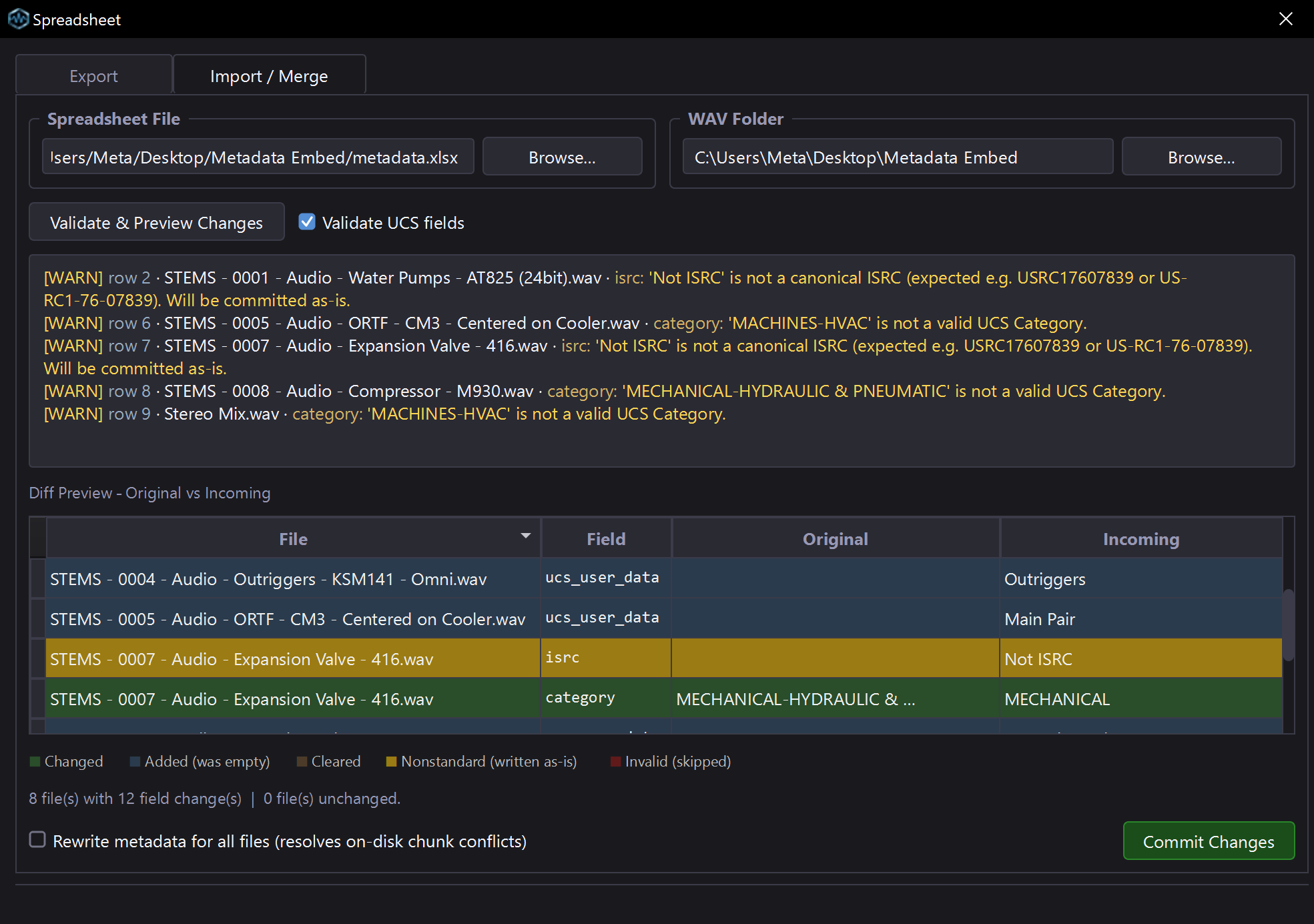1314x924 pixels.
Task: Click the row 7 Expansion Valve warning
Action: click(648, 357)
